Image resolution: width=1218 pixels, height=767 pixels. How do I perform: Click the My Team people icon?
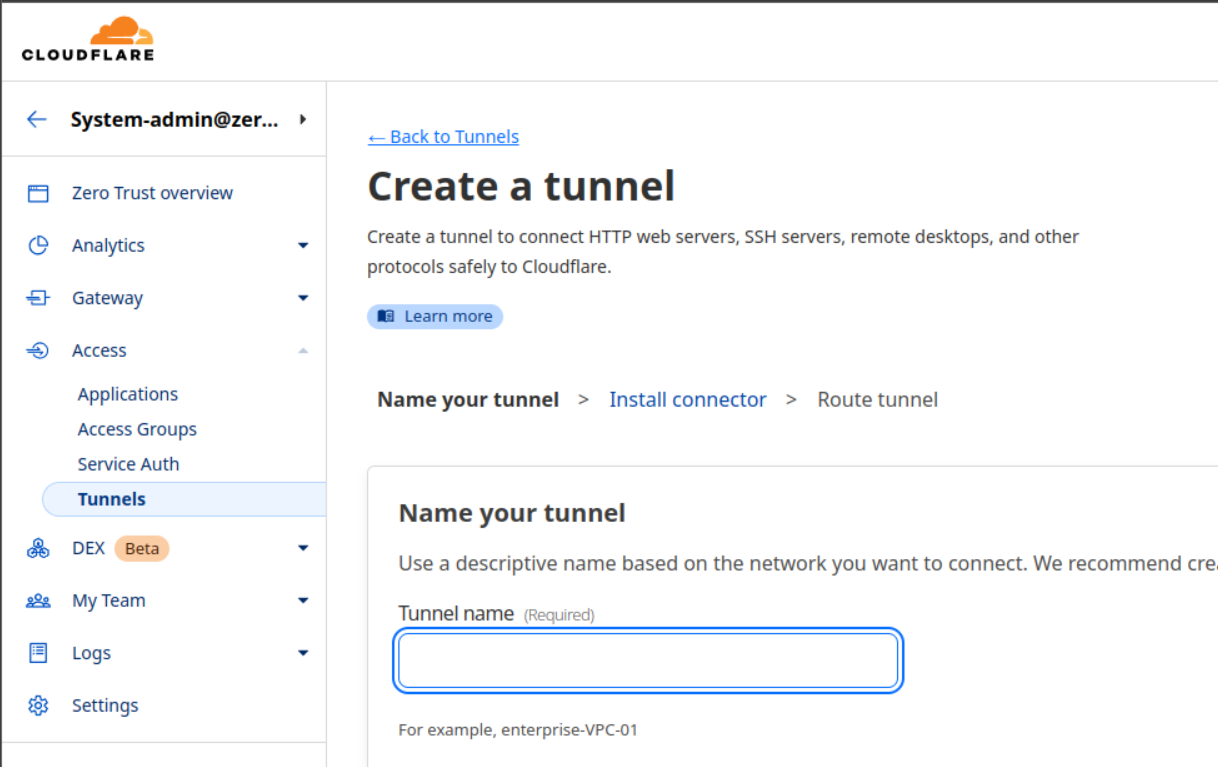tap(38, 601)
